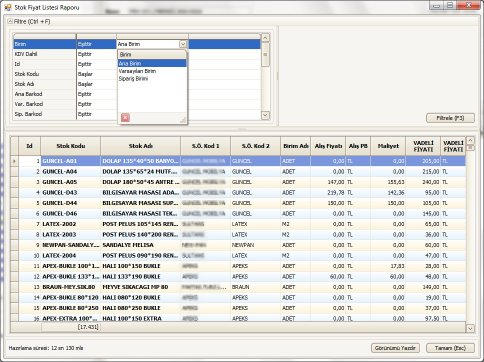Viewport: 484px width, 362px height.
Task: Click the 'HALI 080*250 BUKLE' cell
Action: pyautogui.click(x=140, y=308)
